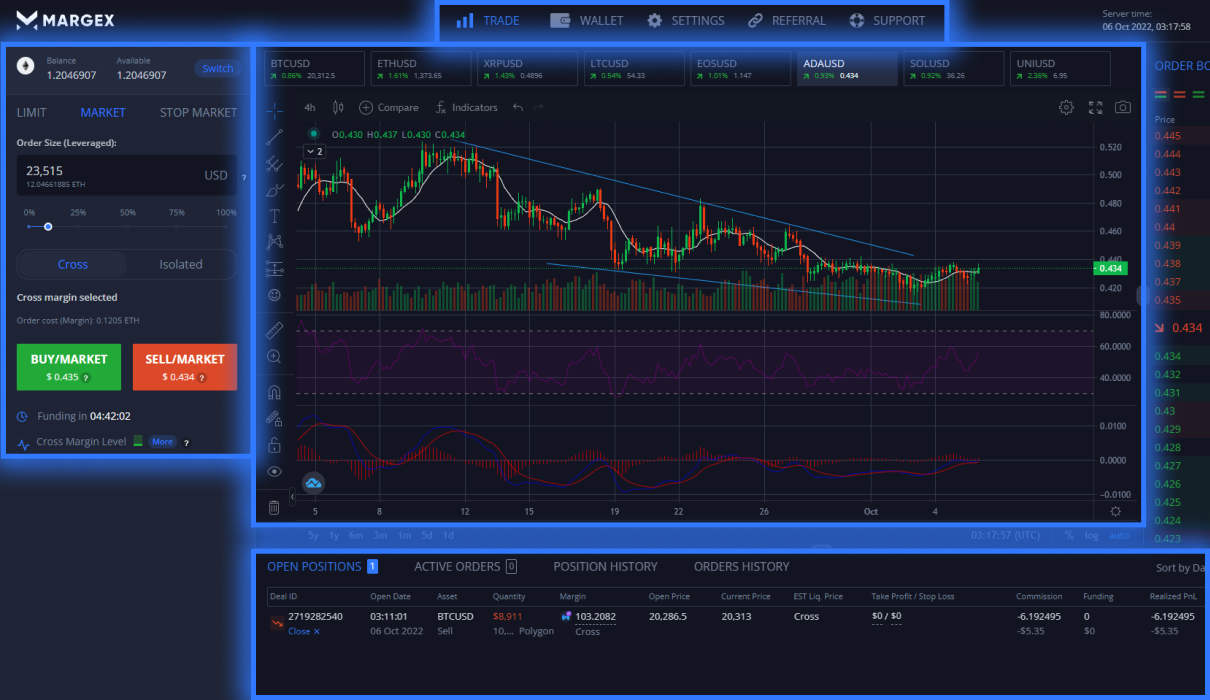Viewport: 1210px width, 700px height.
Task: Click the Ethereum wallet coin icon
Action: tap(25, 67)
